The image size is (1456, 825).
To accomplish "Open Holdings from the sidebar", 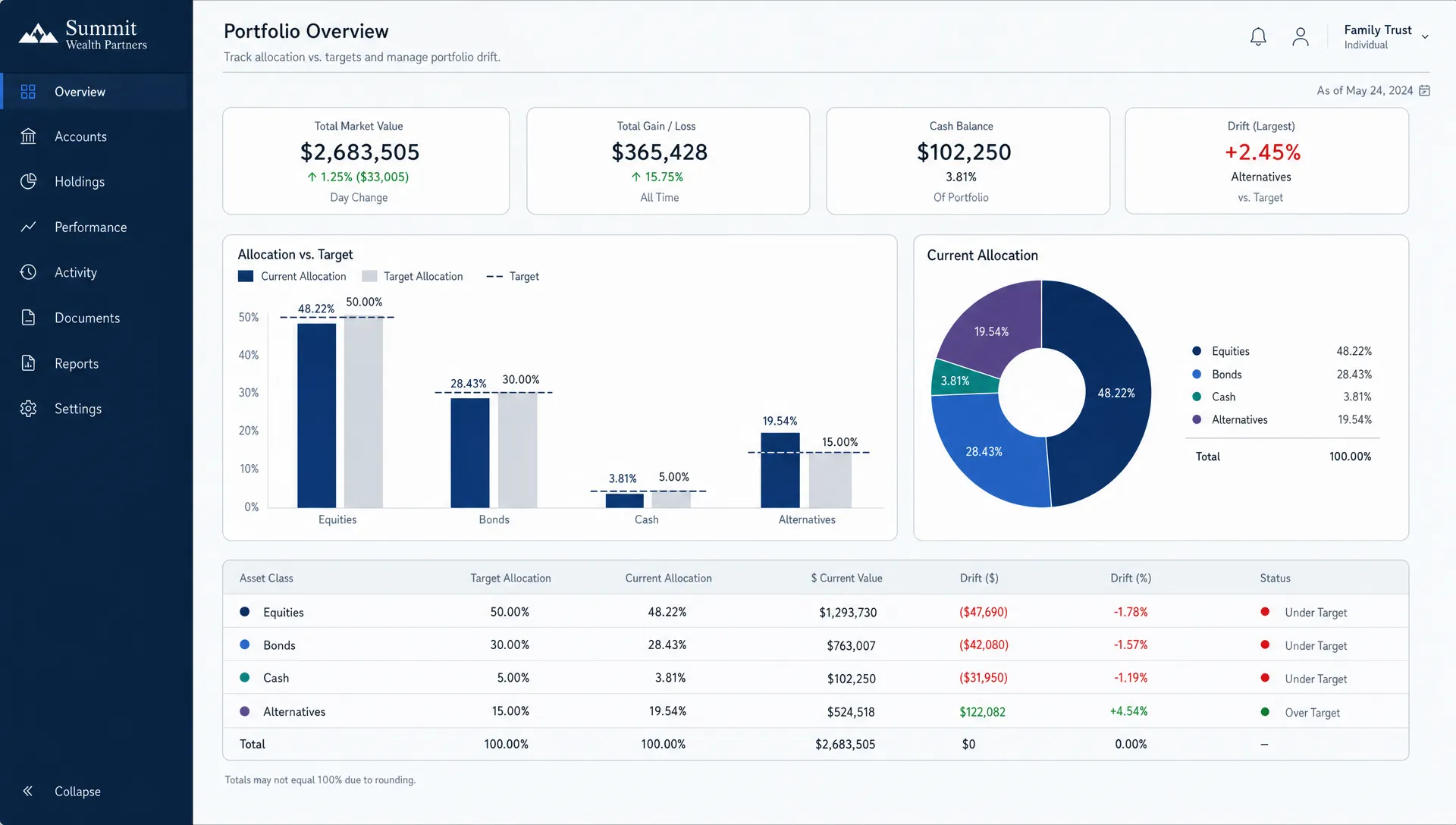I will [x=80, y=182].
